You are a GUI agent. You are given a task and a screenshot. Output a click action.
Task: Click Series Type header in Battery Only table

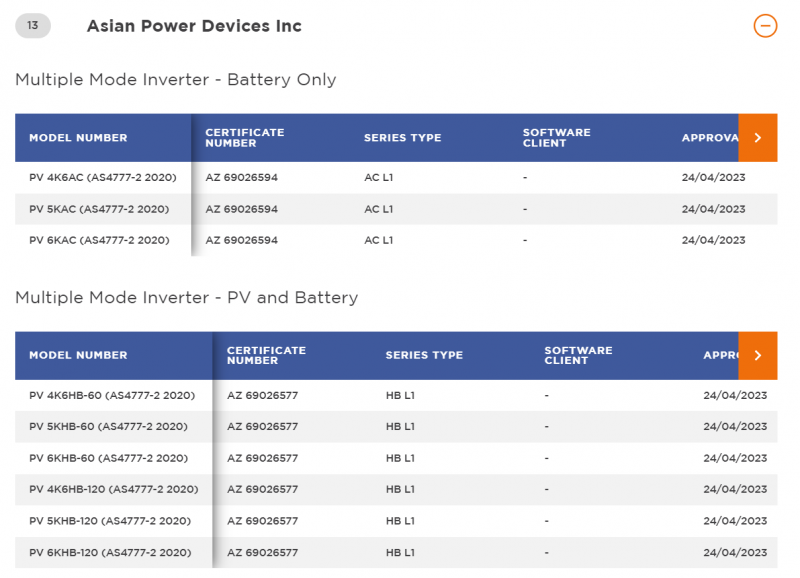[402, 138]
